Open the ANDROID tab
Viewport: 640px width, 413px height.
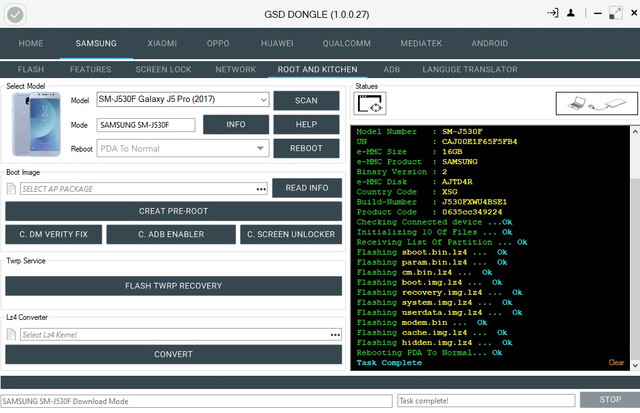click(x=490, y=43)
